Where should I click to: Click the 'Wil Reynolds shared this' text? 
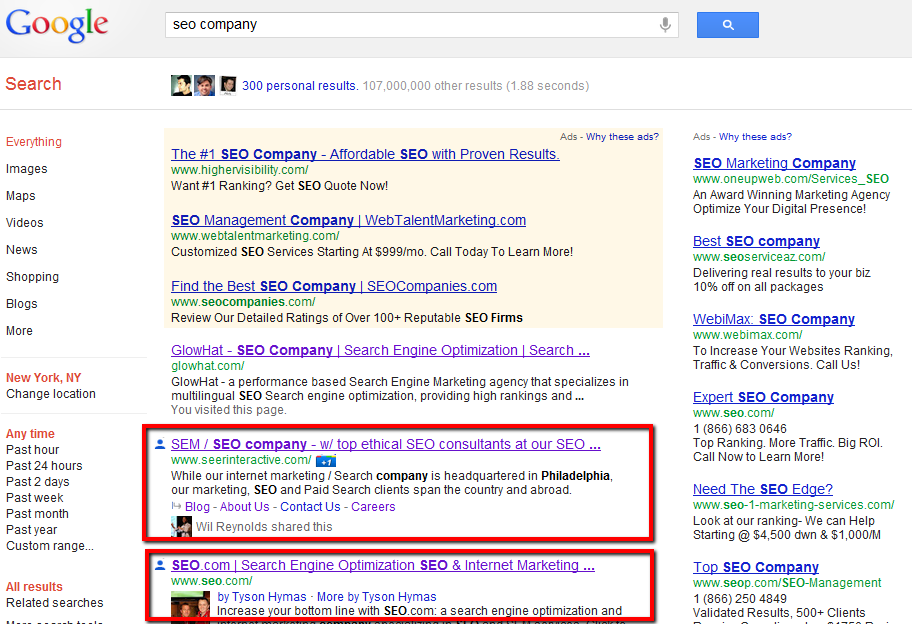point(264,527)
